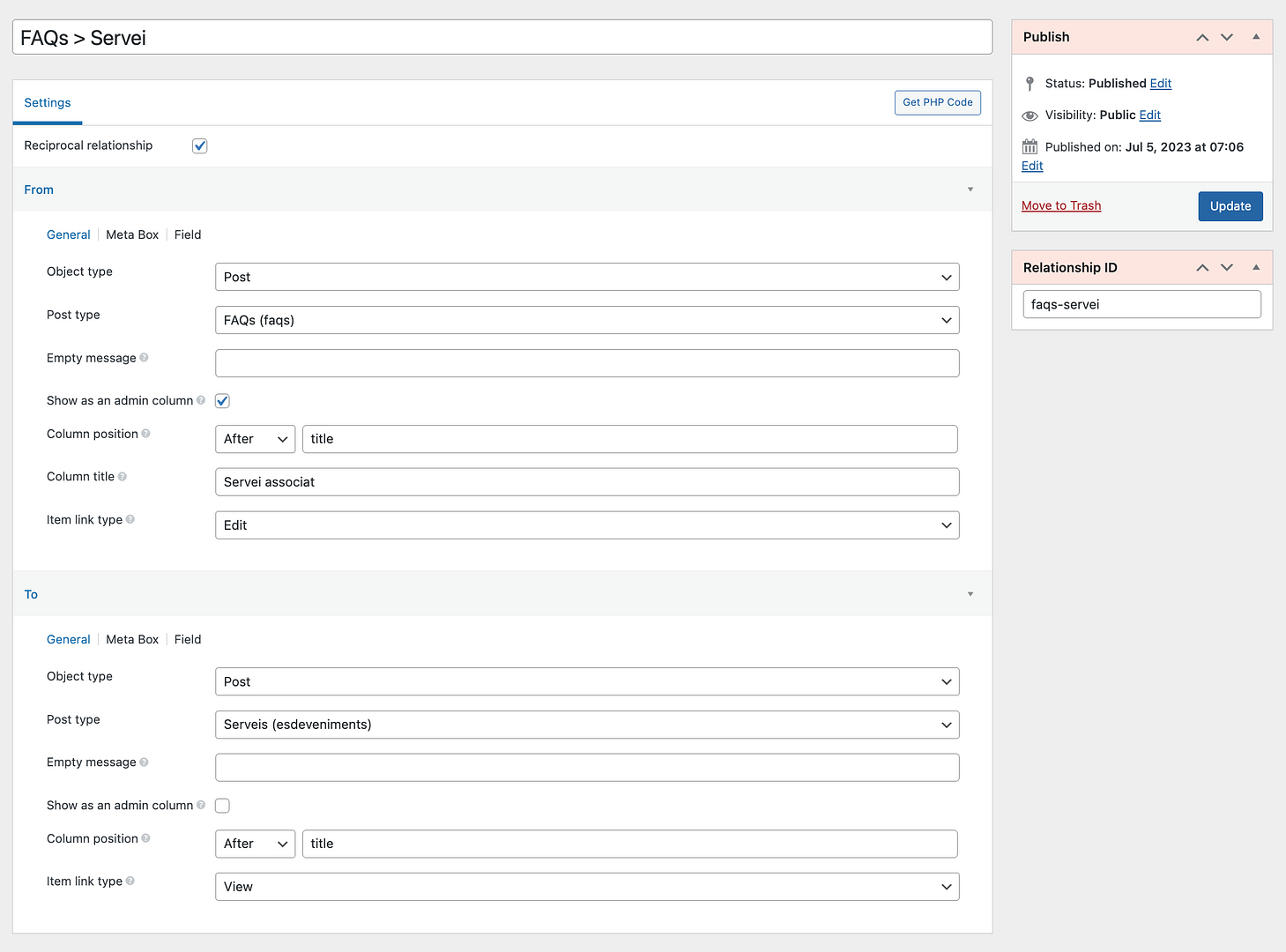Viewport: 1286px width, 952px height.
Task: Move Relationship ID box up arrow
Action: point(1202,267)
